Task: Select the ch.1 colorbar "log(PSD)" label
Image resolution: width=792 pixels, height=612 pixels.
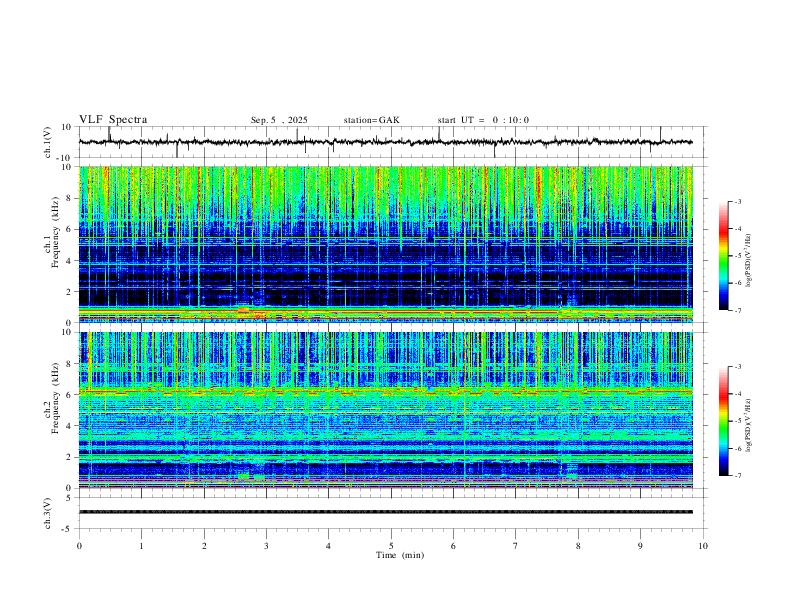Action: (x=748, y=261)
